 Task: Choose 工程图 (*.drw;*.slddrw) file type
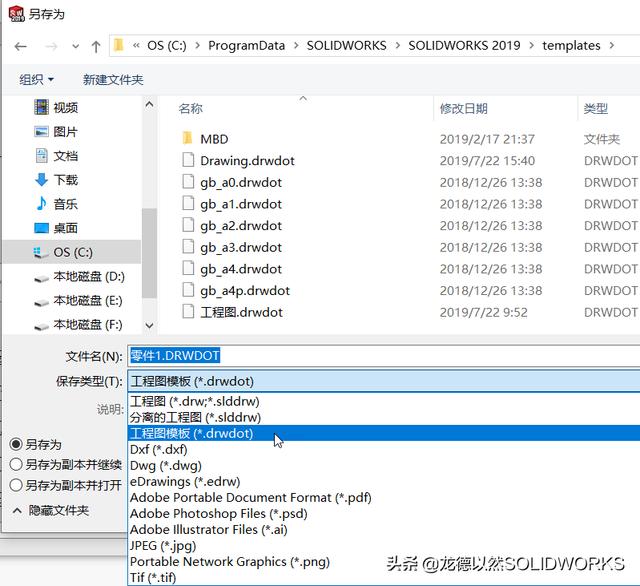384,401
